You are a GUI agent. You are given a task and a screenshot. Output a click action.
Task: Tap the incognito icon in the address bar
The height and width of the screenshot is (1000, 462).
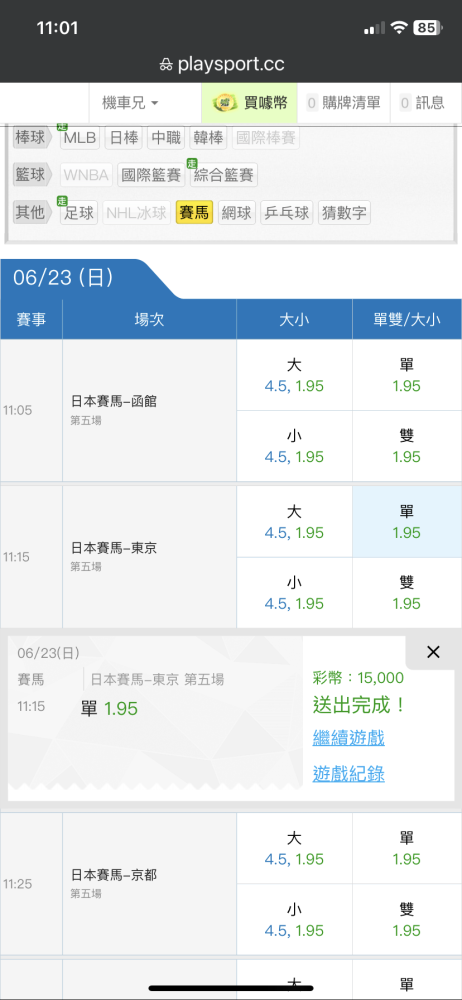pyautogui.click(x=167, y=64)
